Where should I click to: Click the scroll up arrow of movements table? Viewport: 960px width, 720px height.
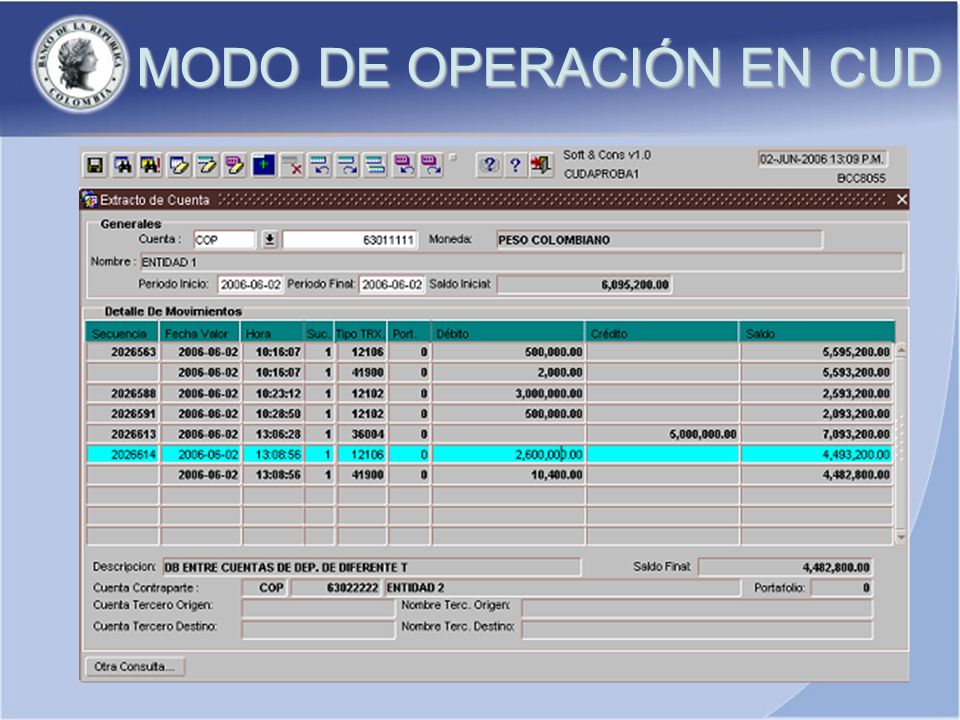pyautogui.click(x=901, y=351)
